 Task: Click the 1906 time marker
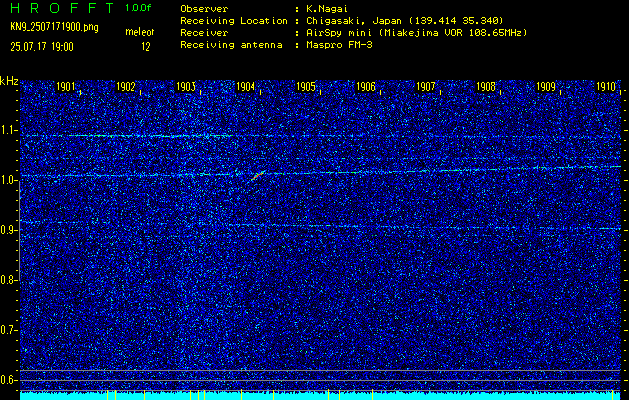coord(366,87)
